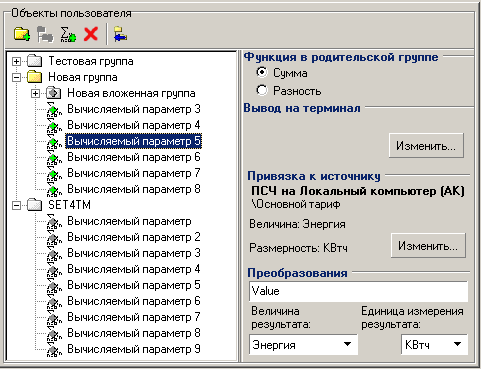Viewport: 481px width, 369px height.
Task: Select Вычисляемый параметр 7 under Новая группа
Action: click(x=134, y=173)
